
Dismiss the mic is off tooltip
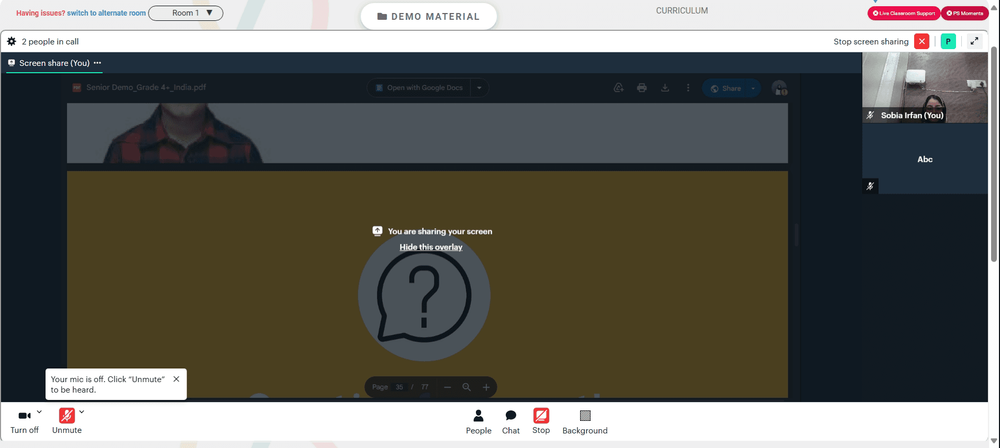click(176, 379)
